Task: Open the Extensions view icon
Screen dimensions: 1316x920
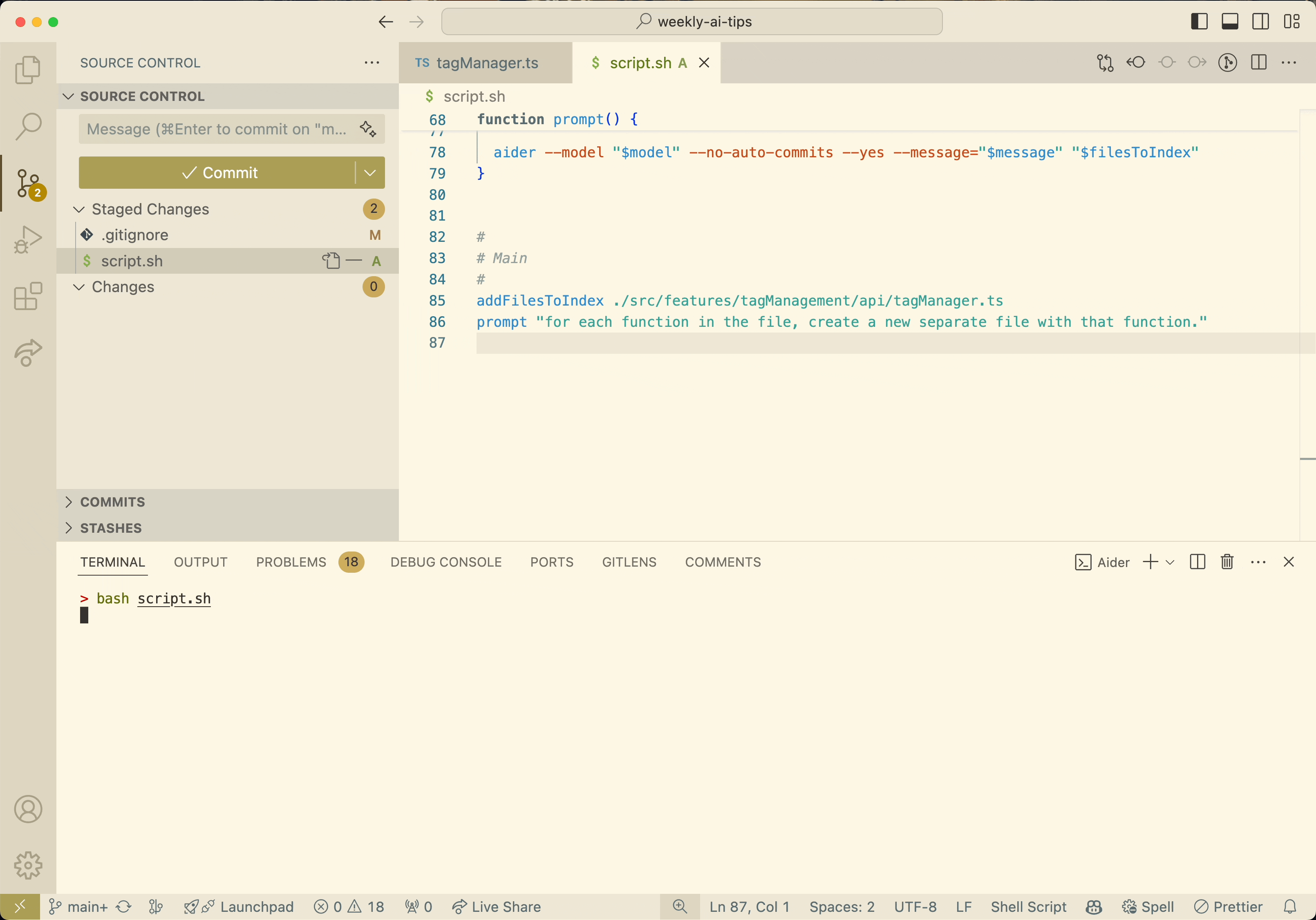Action: [27, 296]
